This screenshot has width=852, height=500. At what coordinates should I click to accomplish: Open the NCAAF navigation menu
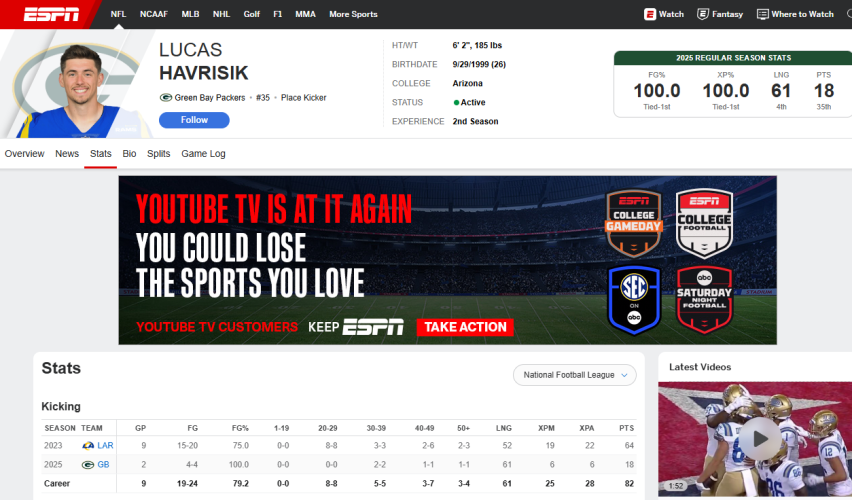click(153, 14)
